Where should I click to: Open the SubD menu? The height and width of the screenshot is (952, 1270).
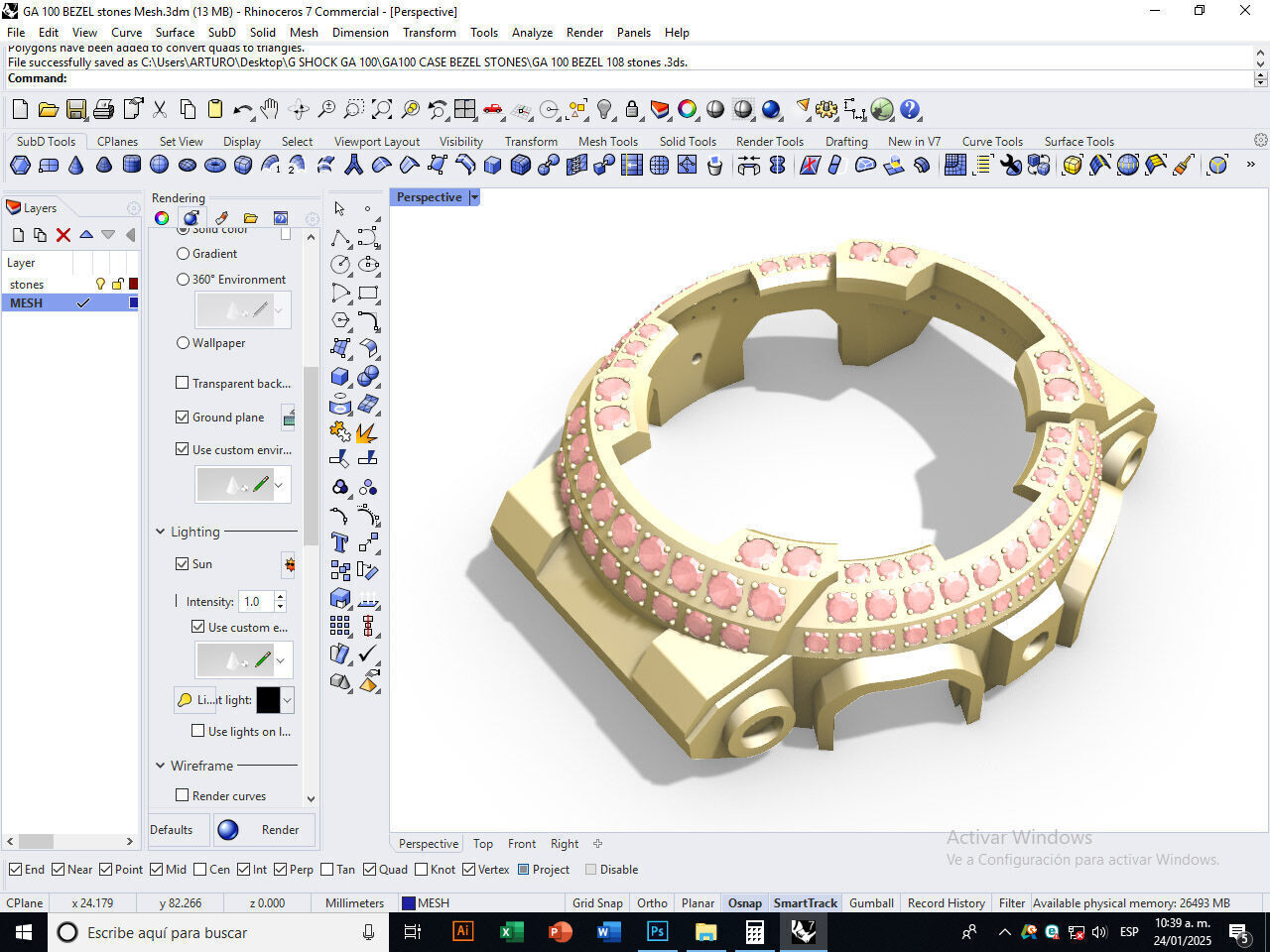pos(222,33)
